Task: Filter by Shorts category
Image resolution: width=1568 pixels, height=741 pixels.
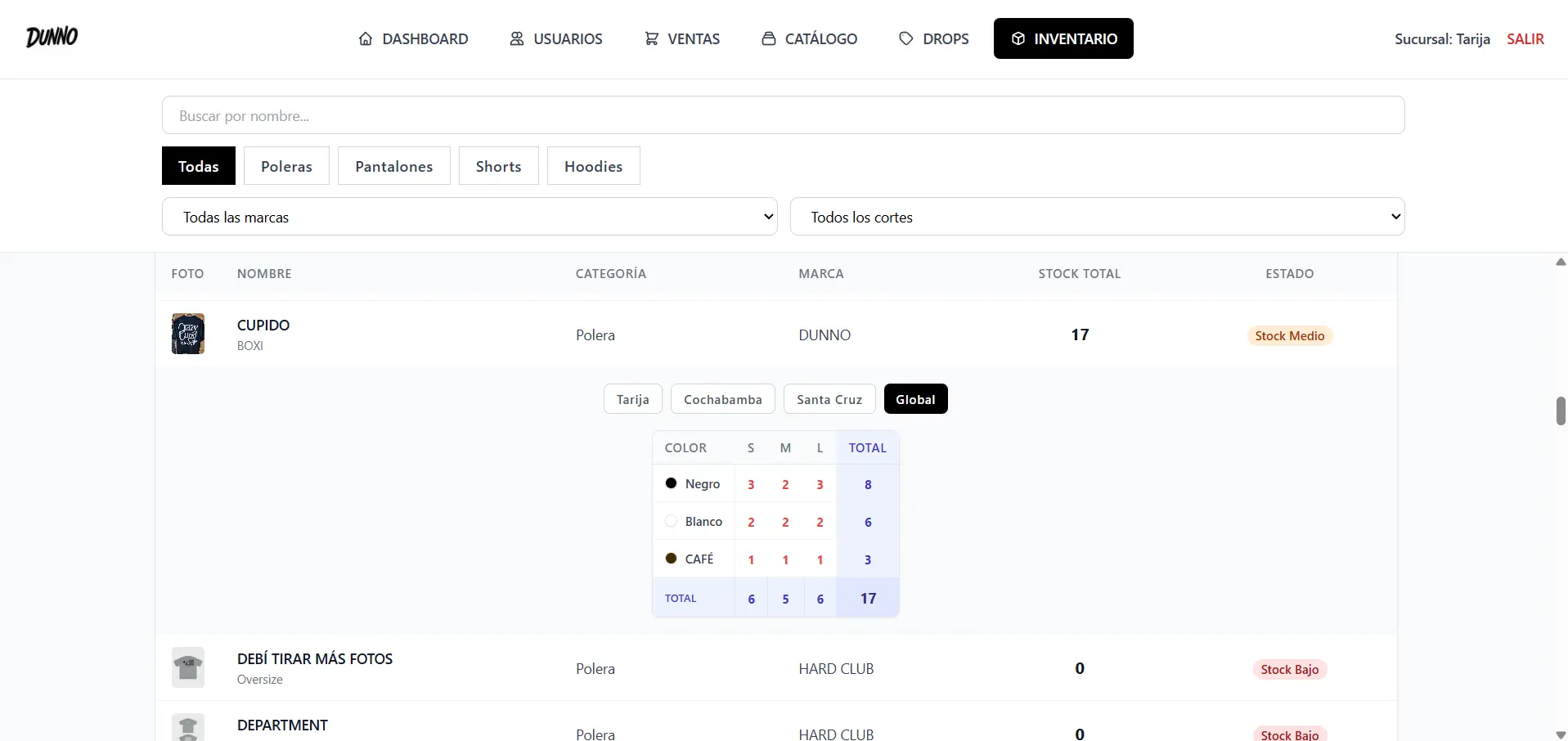Action: 498,166
